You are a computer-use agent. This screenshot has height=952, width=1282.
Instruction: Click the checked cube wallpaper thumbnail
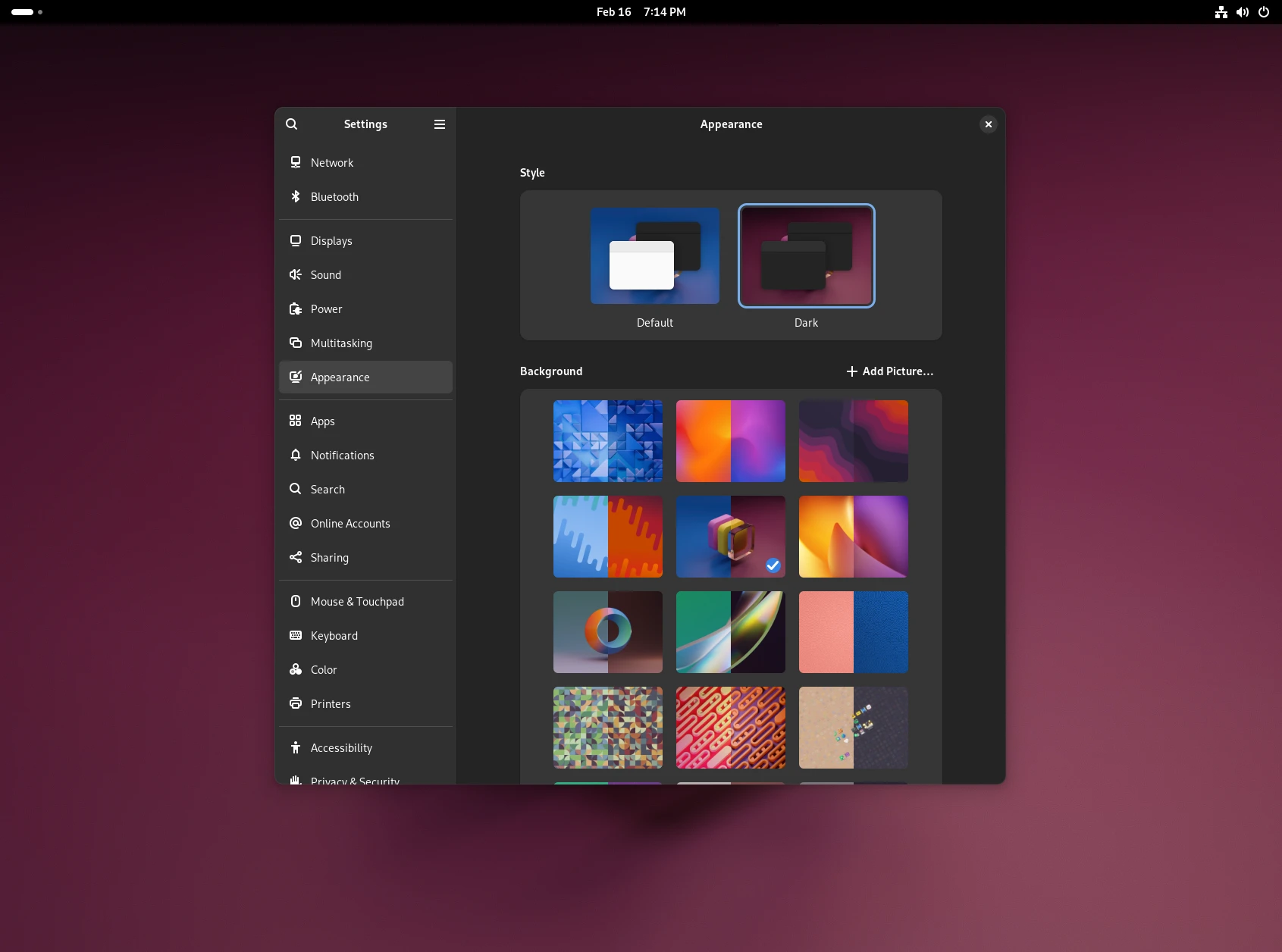[730, 537]
